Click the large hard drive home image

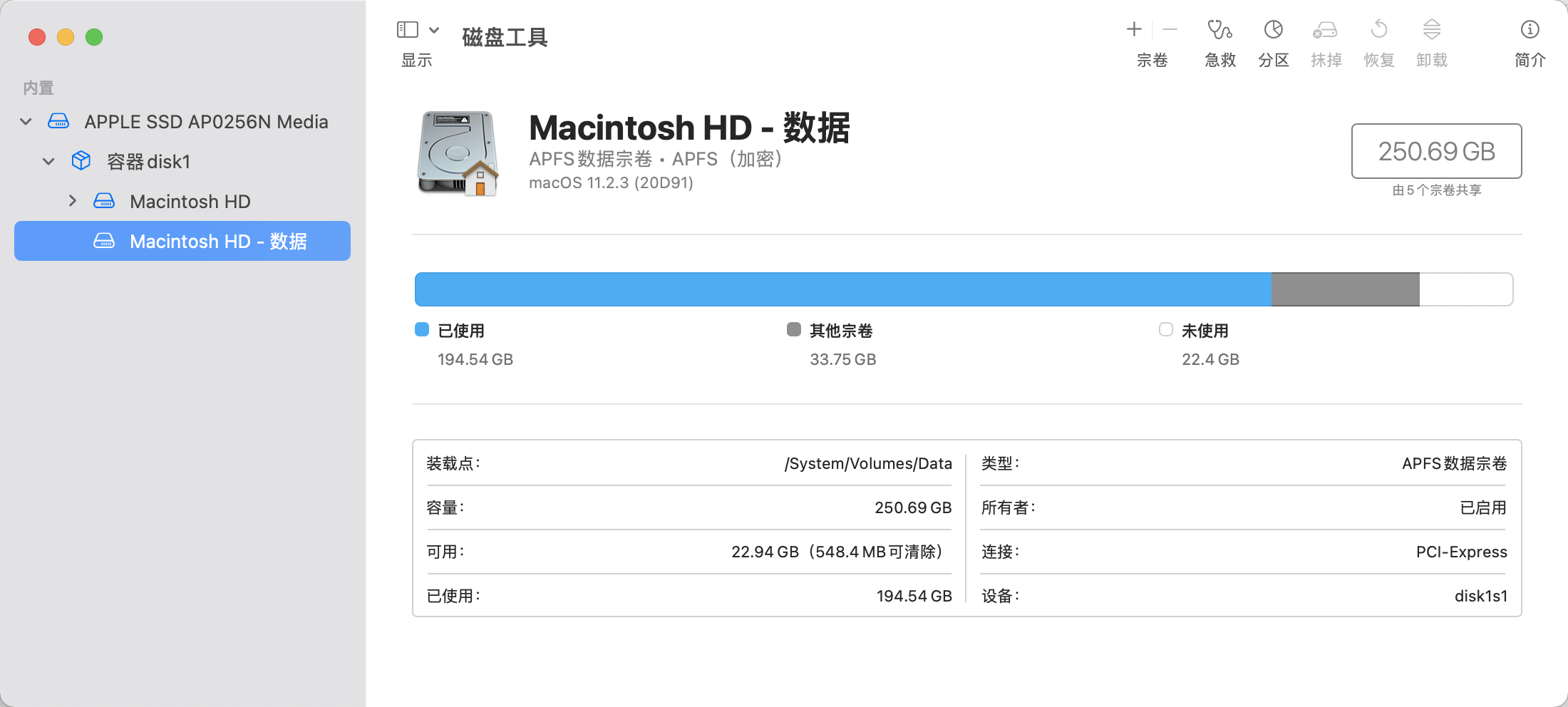(458, 153)
